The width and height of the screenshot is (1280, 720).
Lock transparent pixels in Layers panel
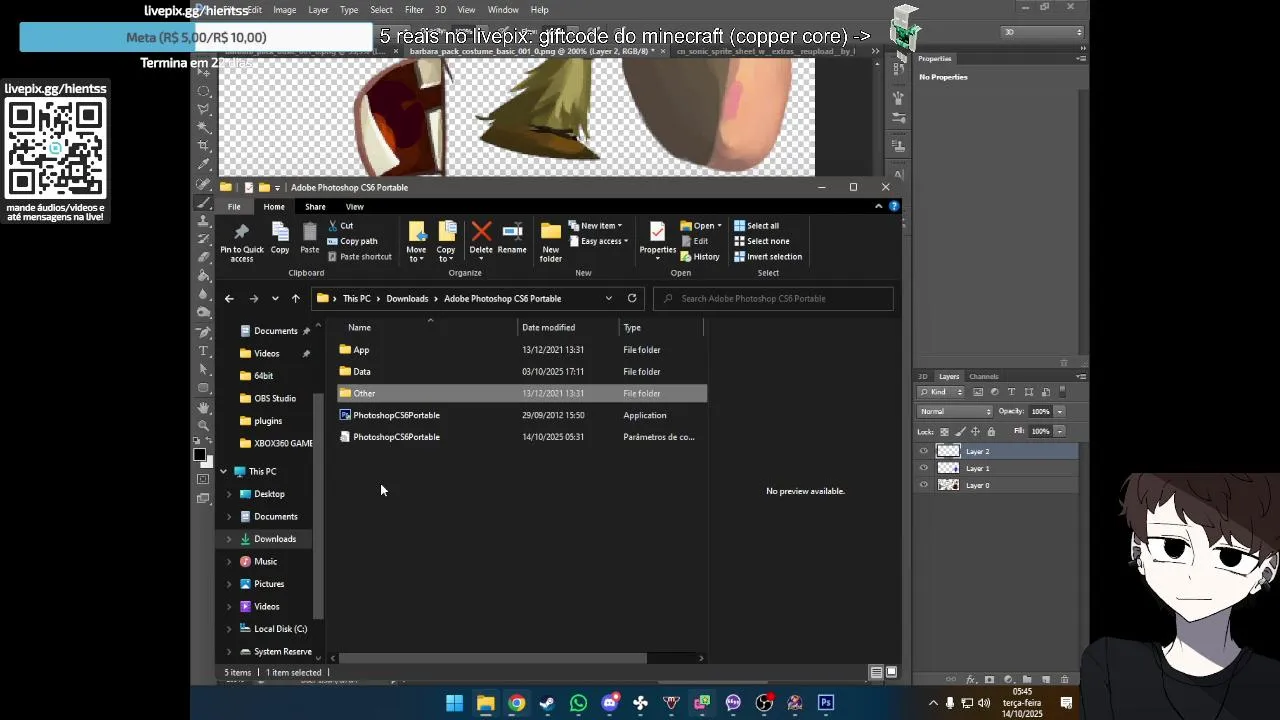click(944, 432)
